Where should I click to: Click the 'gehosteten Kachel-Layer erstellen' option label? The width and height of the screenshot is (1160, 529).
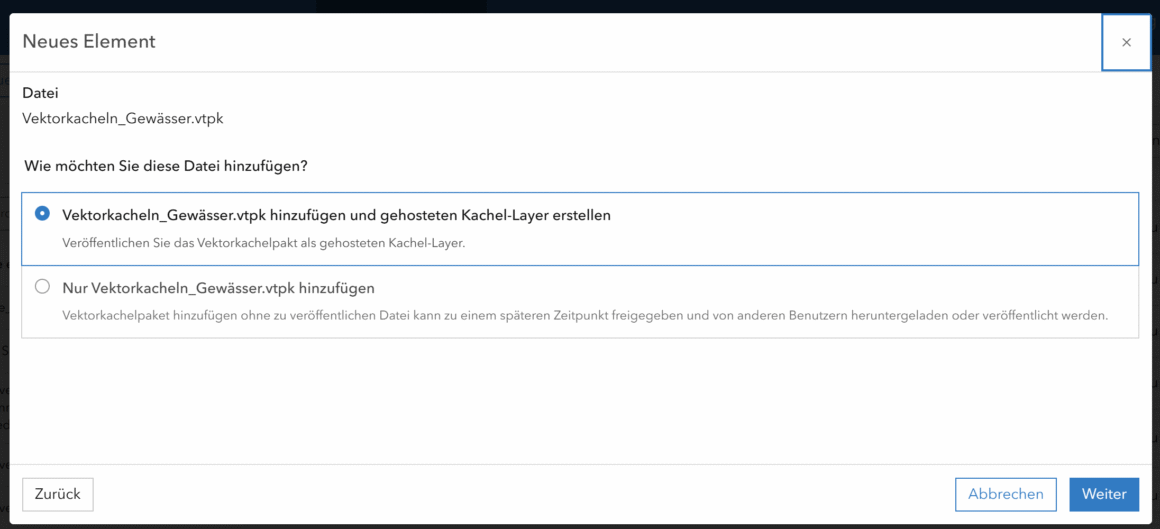336,215
